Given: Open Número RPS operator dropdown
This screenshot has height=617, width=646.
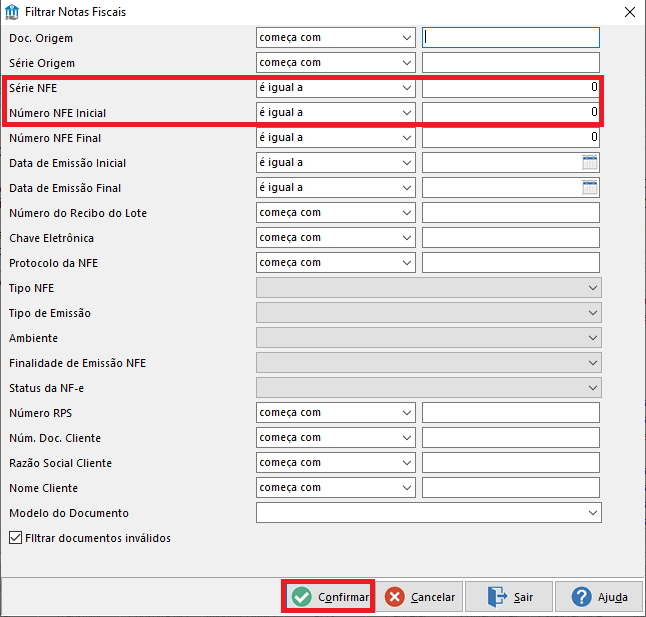Looking at the screenshot, I should click(335, 413).
